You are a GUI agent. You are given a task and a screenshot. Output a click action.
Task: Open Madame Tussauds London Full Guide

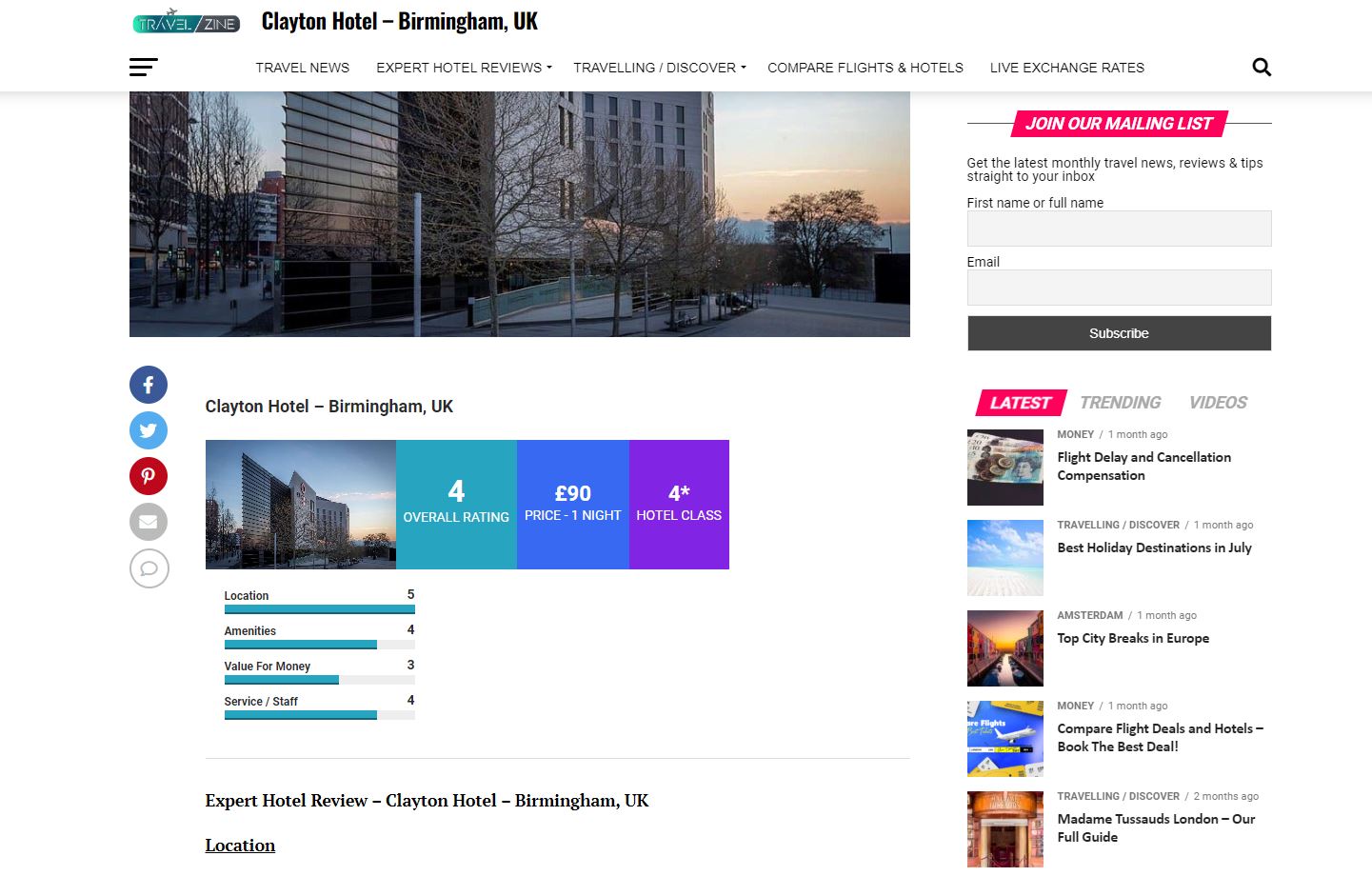[x=1156, y=828]
